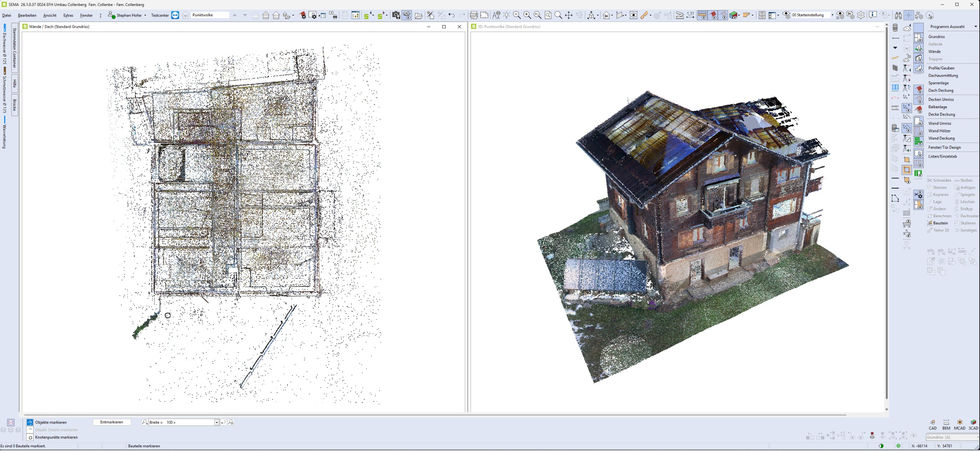Select the 3CAD mode icon

pos(972,424)
